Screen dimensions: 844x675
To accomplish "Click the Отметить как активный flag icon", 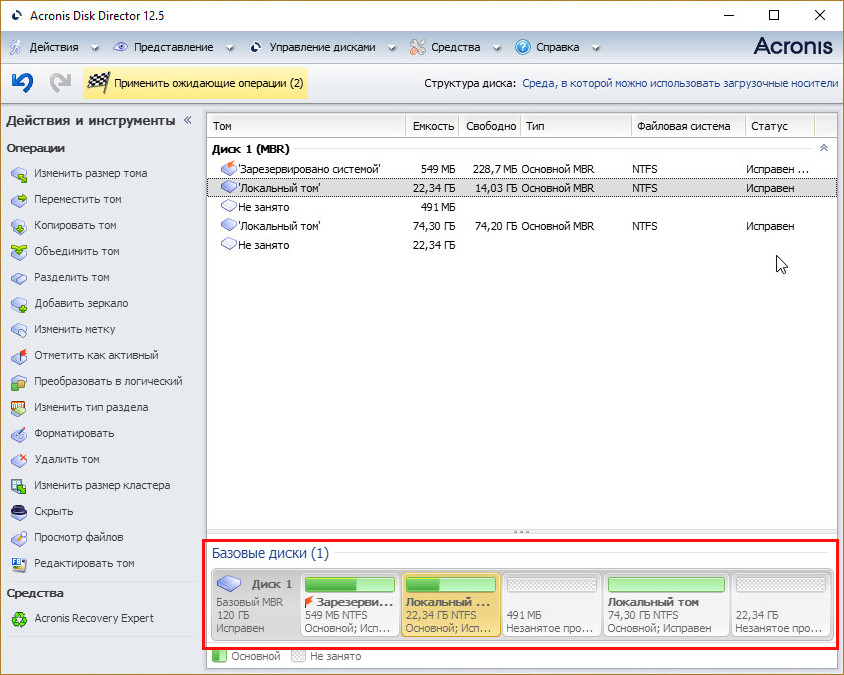I will [19, 356].
